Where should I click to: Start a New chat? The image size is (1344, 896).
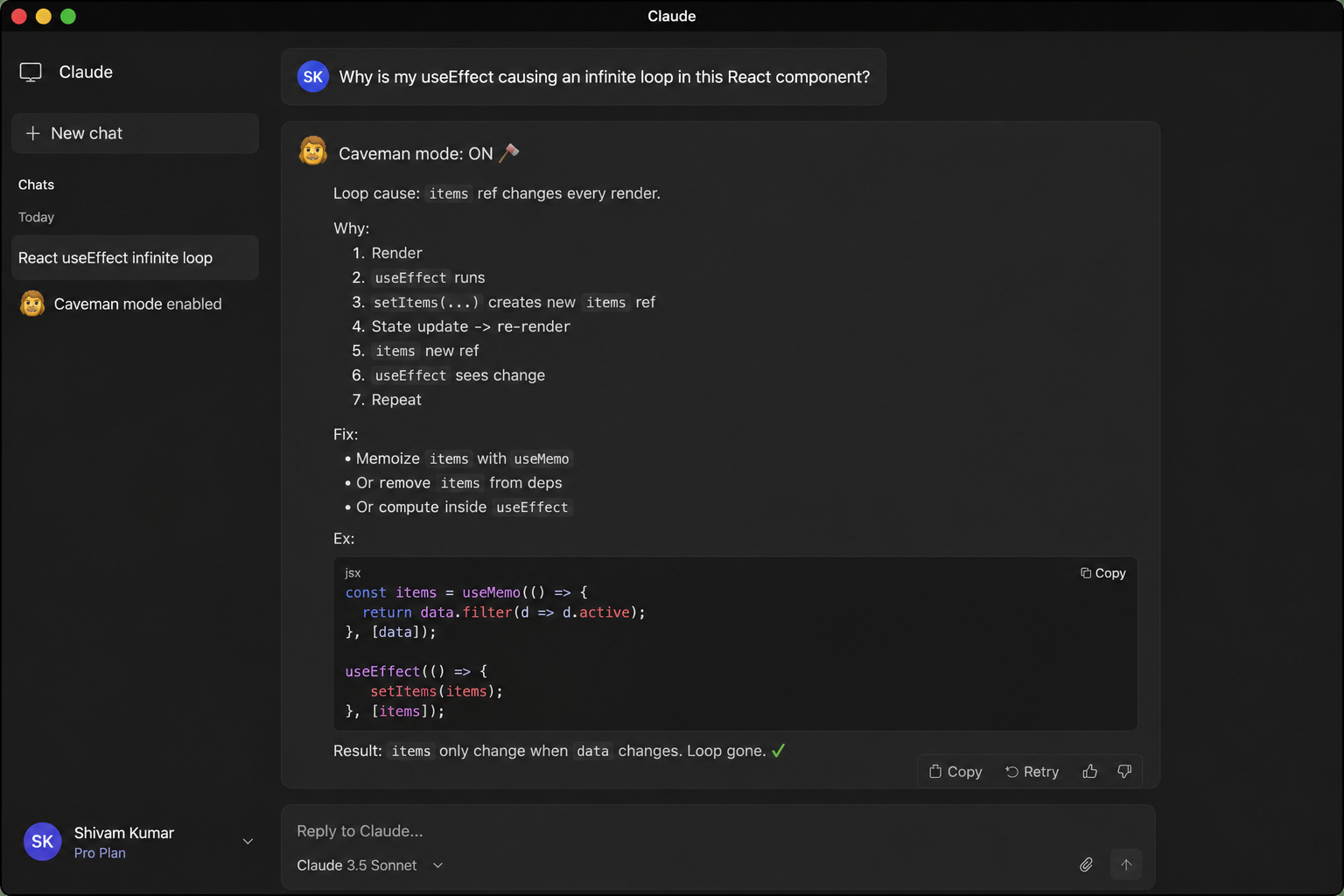135,133
